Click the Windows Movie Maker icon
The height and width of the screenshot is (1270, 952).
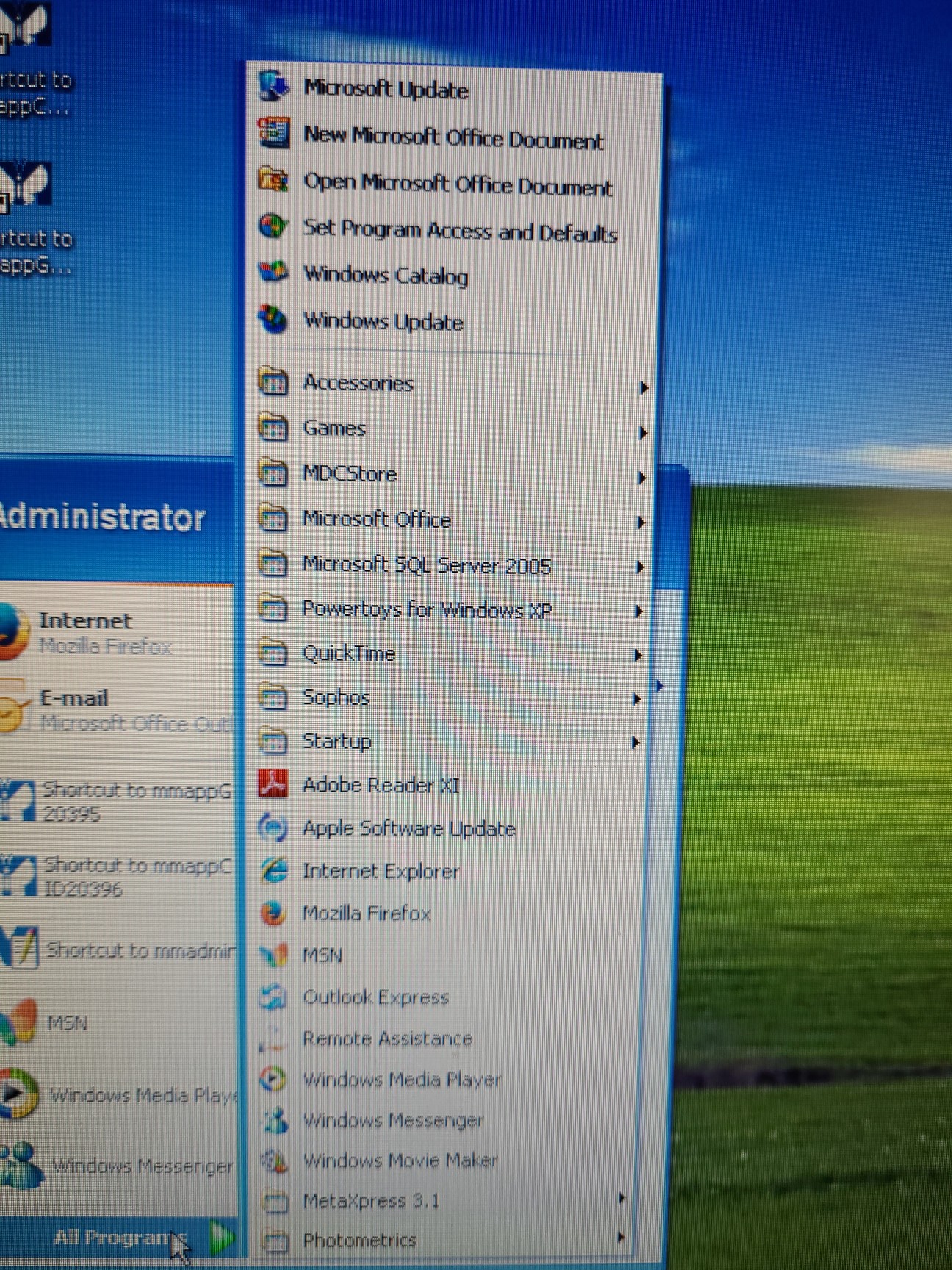(274, 1160)
